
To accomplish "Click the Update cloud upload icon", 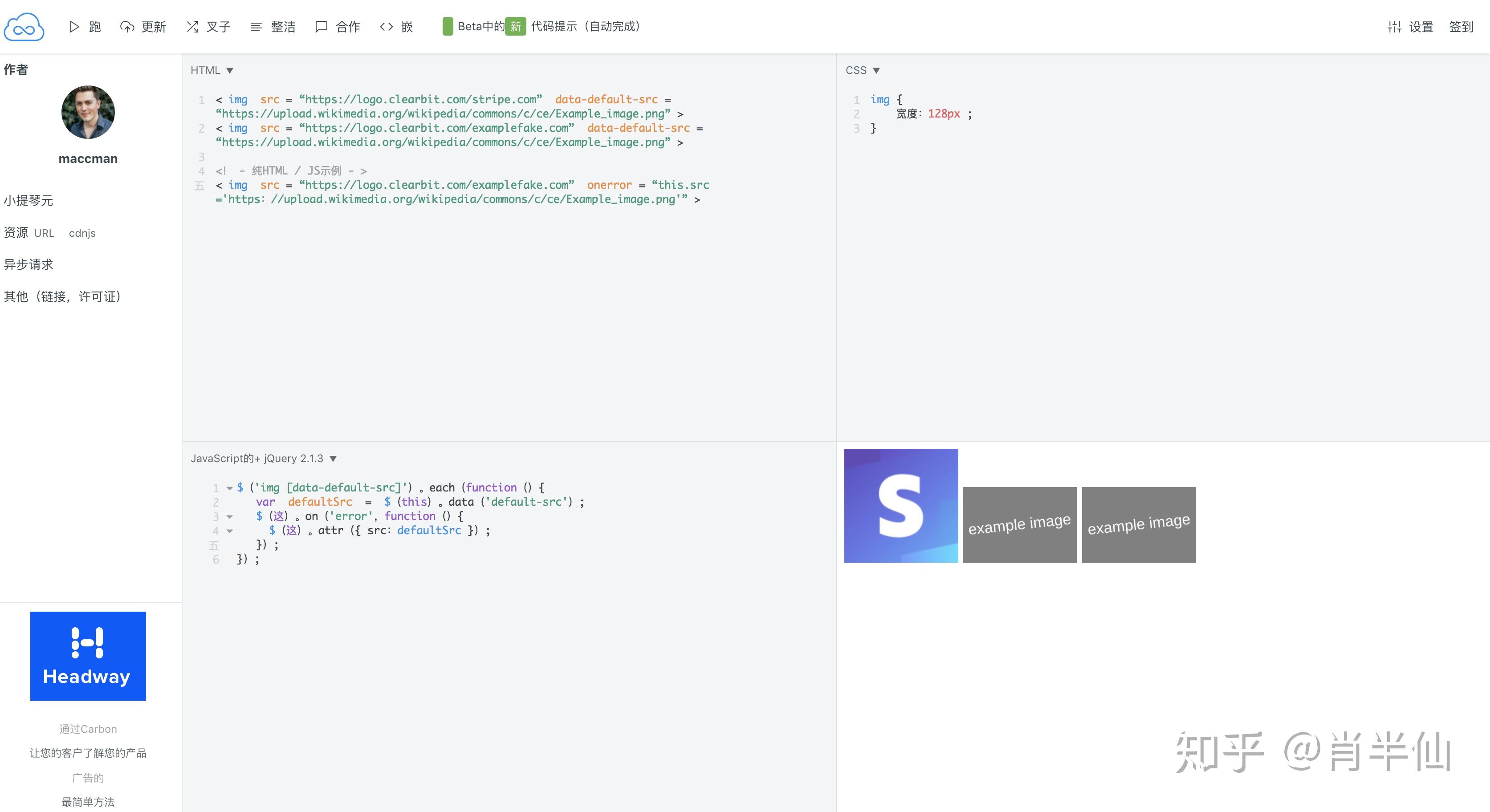I will pyautogui.click(x=126, y=27).
